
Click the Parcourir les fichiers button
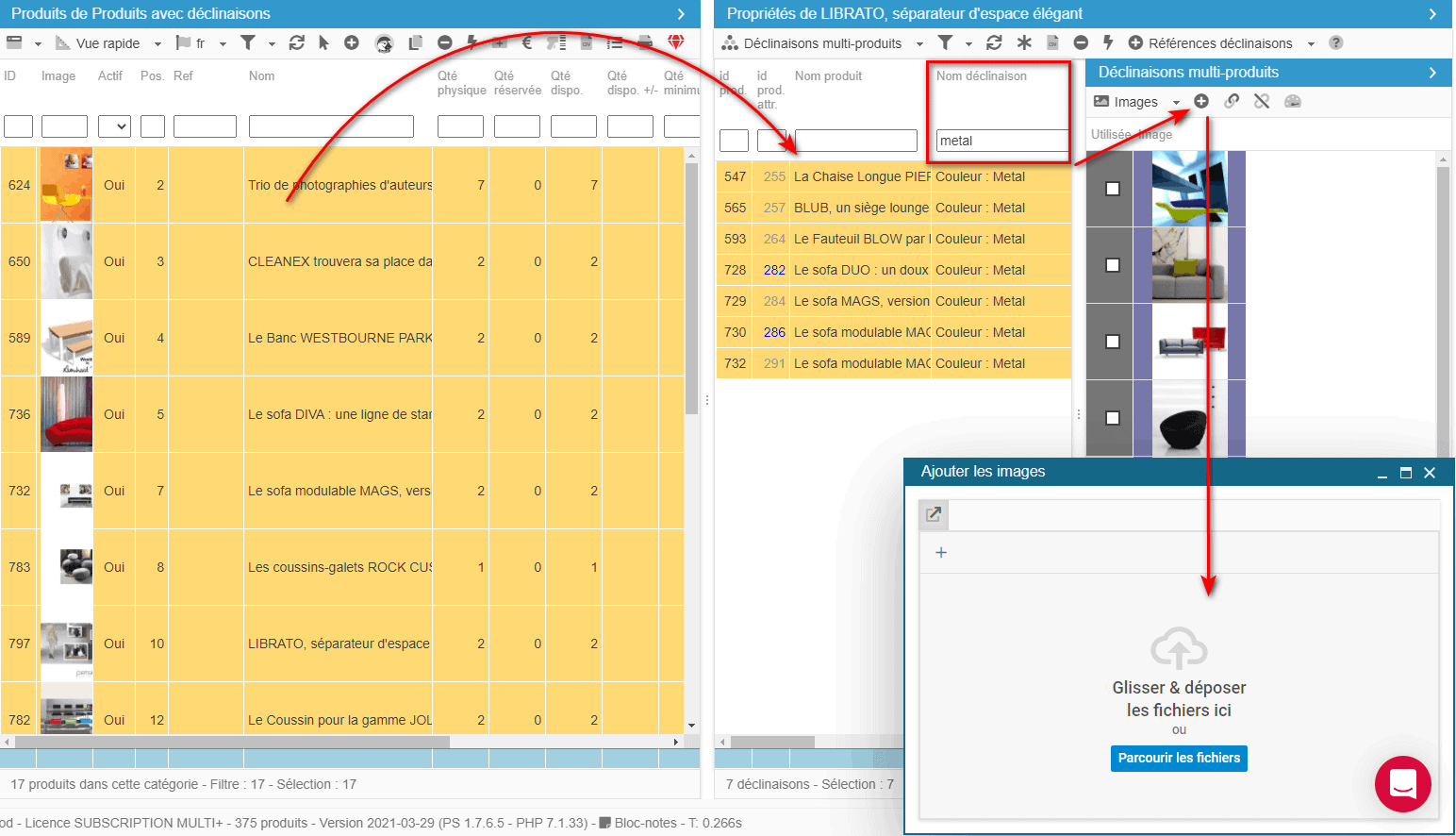point(1179,759)
